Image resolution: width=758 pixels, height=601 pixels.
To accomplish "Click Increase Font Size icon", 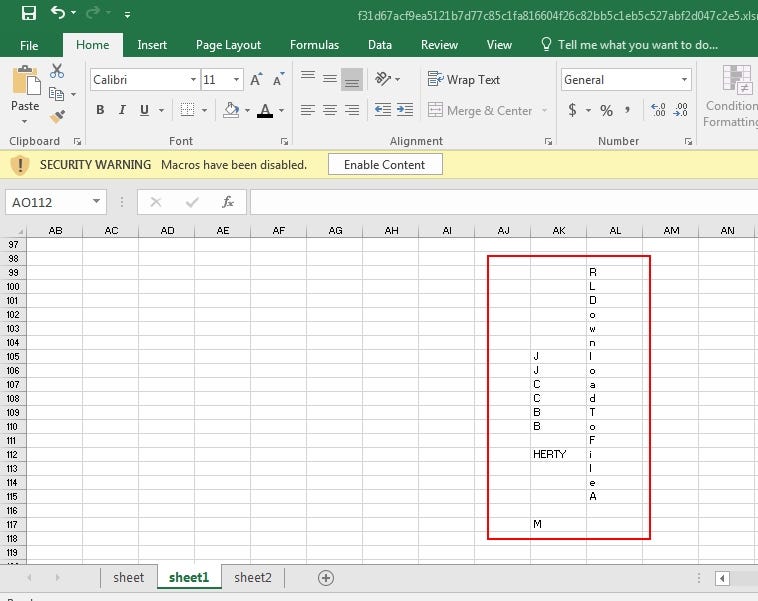I will tap(256, 79).
